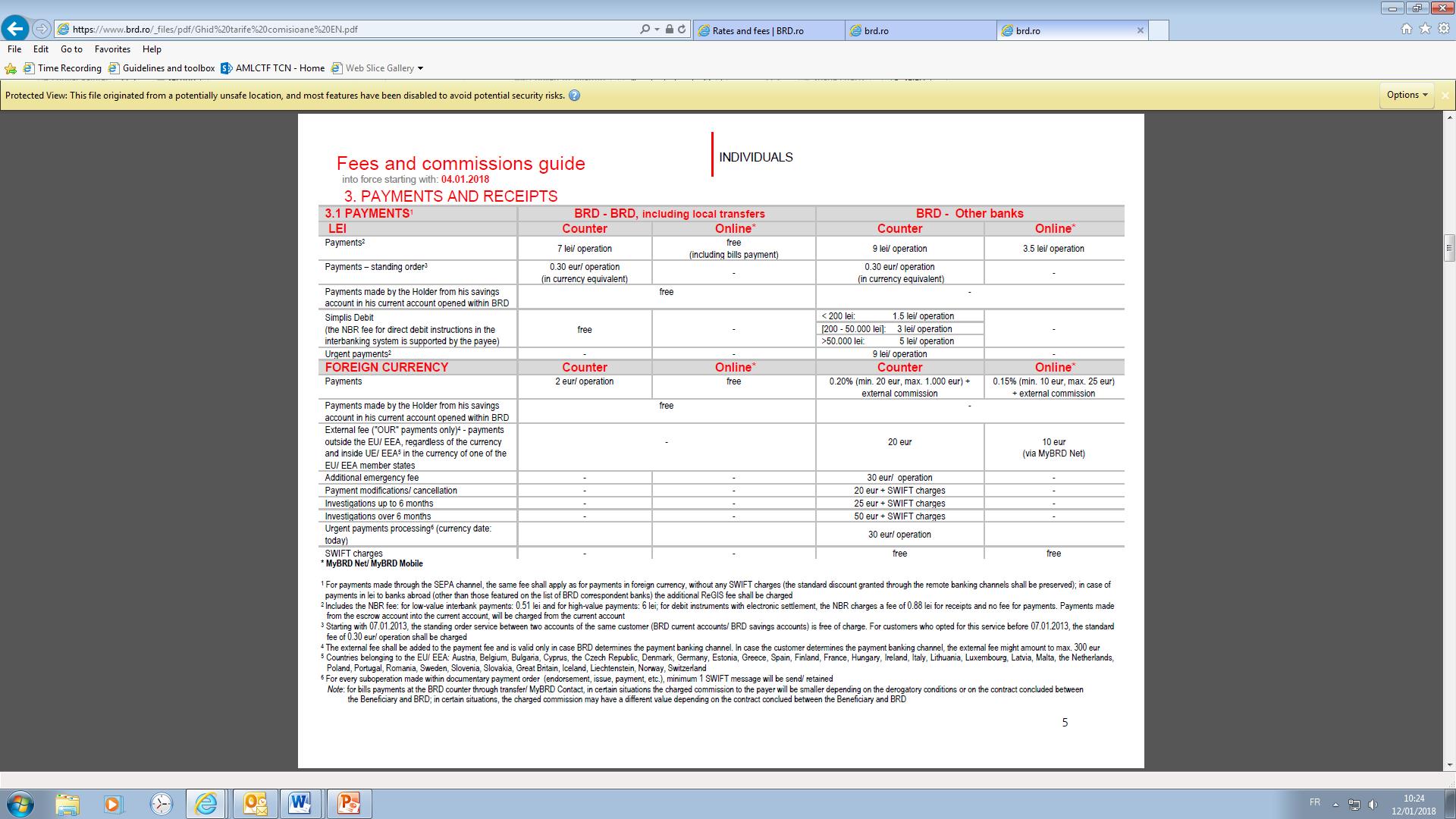Viewport: 1456px width, 819px height.
Task: Expand the address bar search dropdown arrow
Action: coord(657,30)
